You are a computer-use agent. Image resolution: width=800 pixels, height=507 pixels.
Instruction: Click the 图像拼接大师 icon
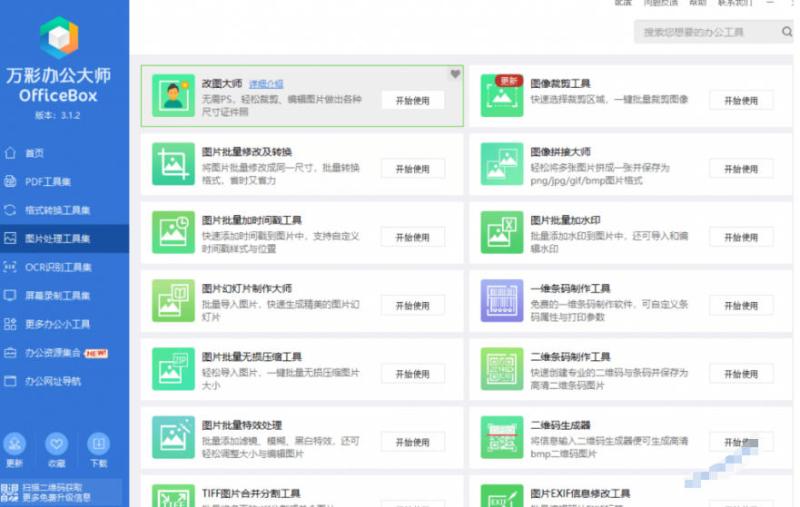coord(502,164)
